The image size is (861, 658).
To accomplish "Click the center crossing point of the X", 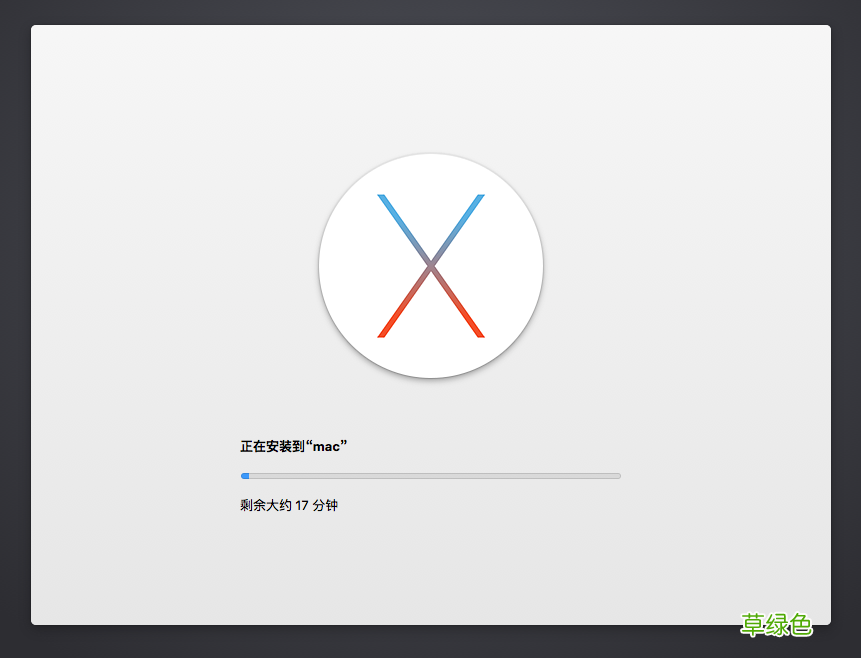I will coord(430,265).
